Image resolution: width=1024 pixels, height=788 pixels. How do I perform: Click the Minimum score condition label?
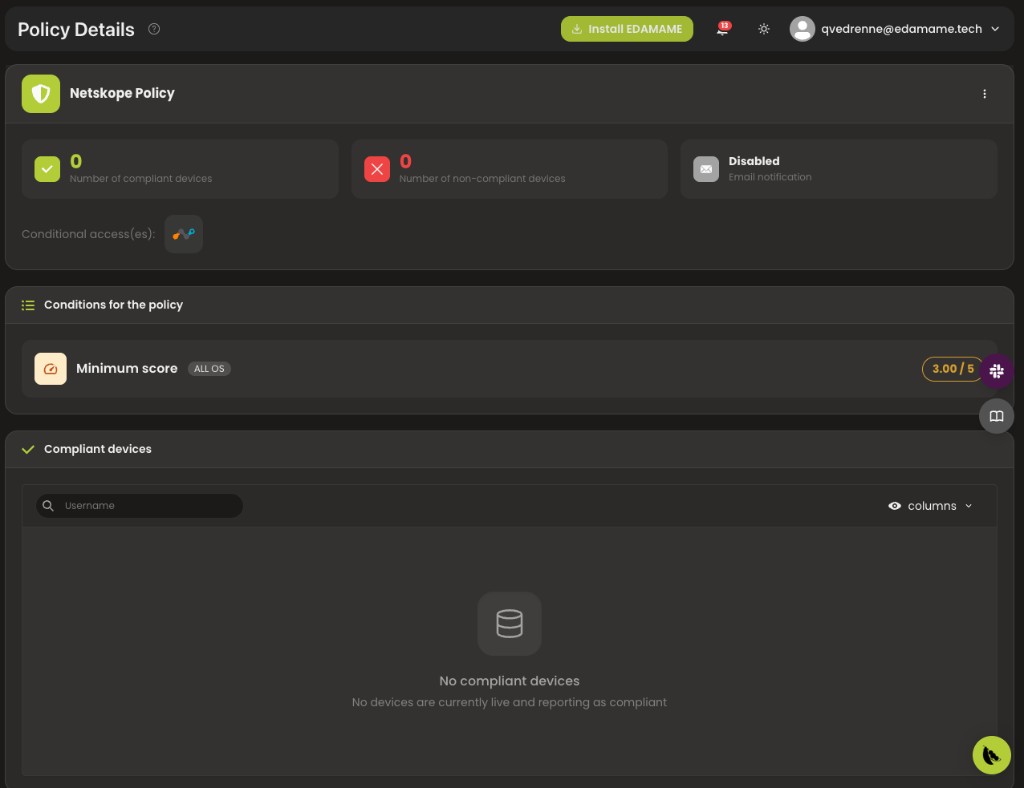click(127, 368)
